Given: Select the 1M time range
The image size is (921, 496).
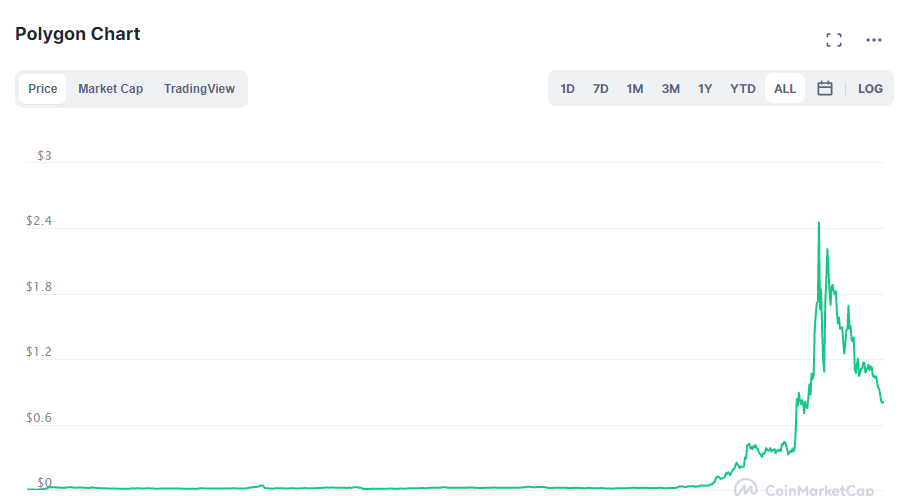Looking at the screenshot, I should tap(635, 89).
